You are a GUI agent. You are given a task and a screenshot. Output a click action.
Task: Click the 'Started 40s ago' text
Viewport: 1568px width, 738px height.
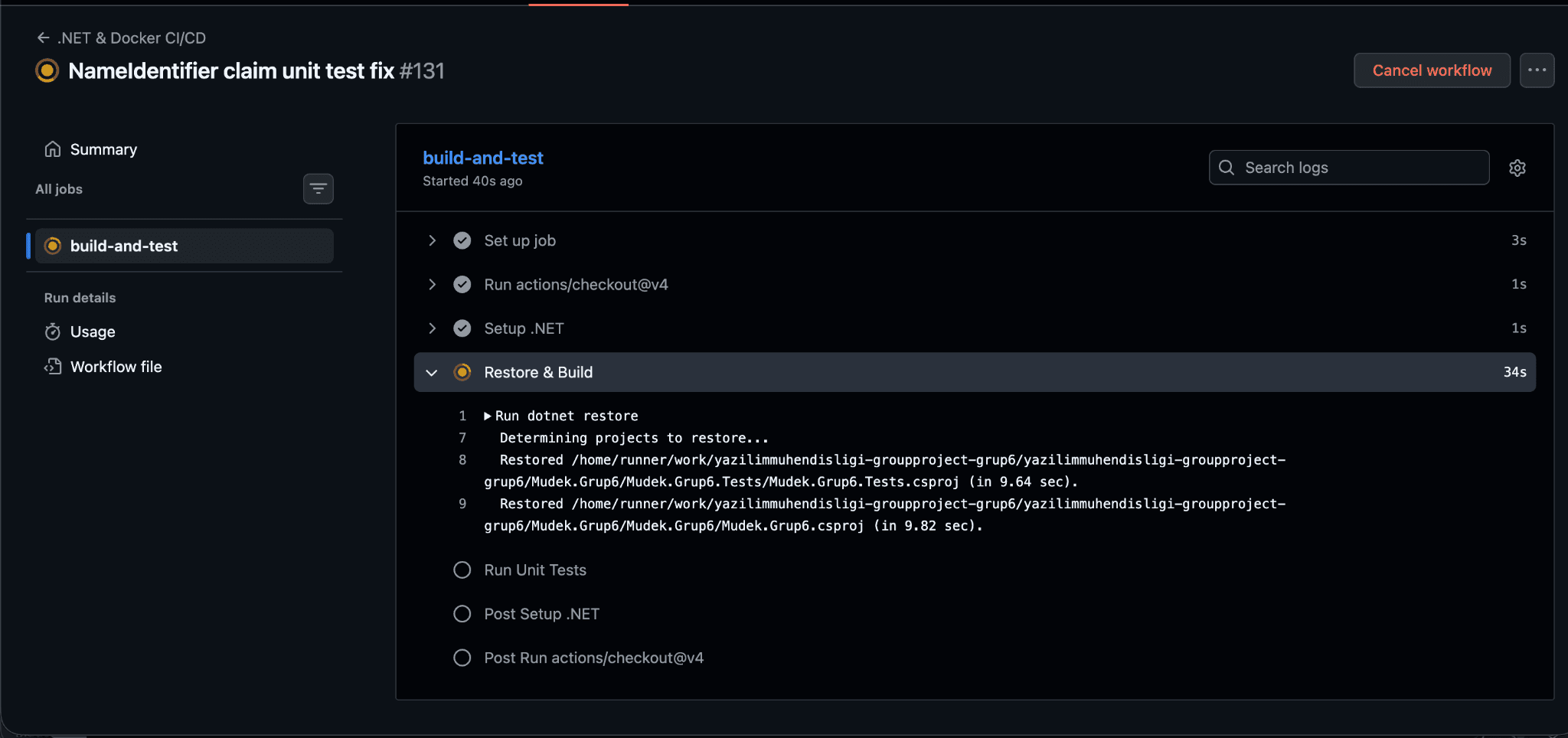tap(472, 181)
